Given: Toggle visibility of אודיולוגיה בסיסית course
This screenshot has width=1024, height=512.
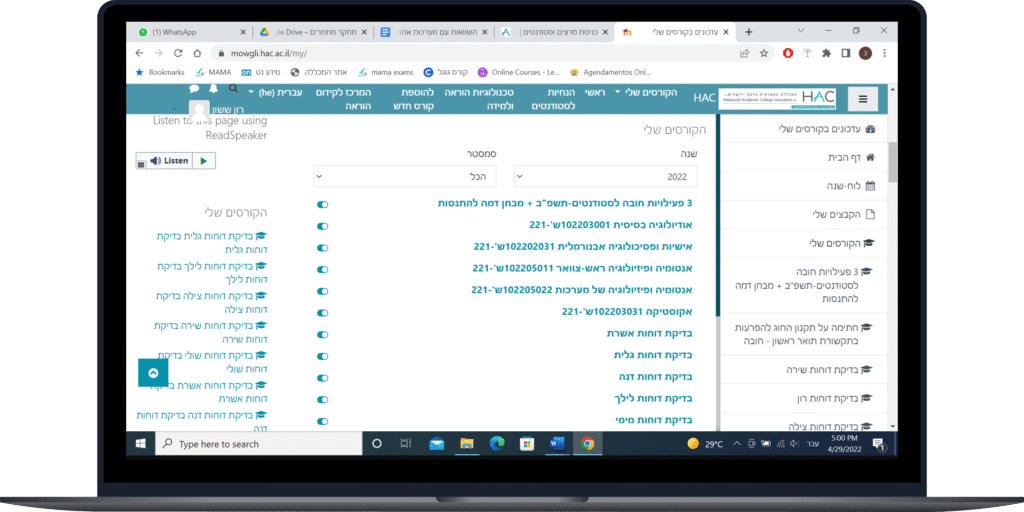Looking at the screenshot, I should click(322, 225).
